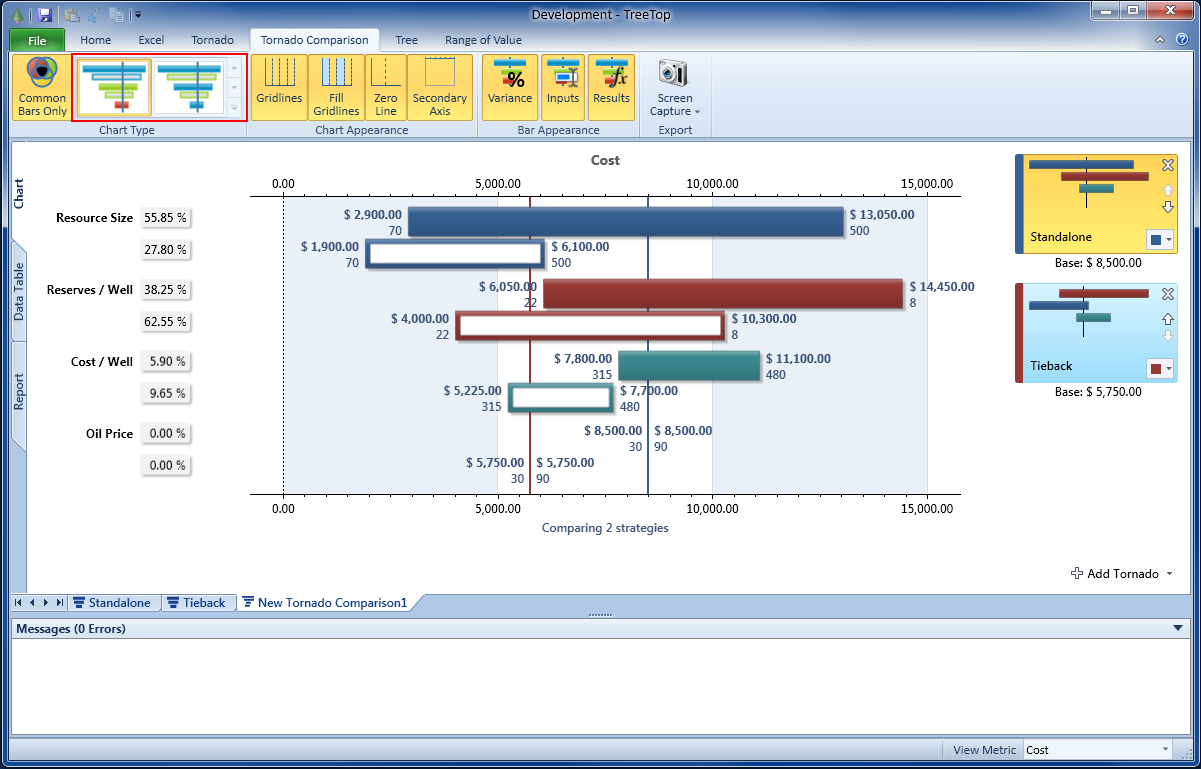Screen dimensions: 1201x769
Task: Move Tieback tornado up with arrow
Action: [1167, 318]
